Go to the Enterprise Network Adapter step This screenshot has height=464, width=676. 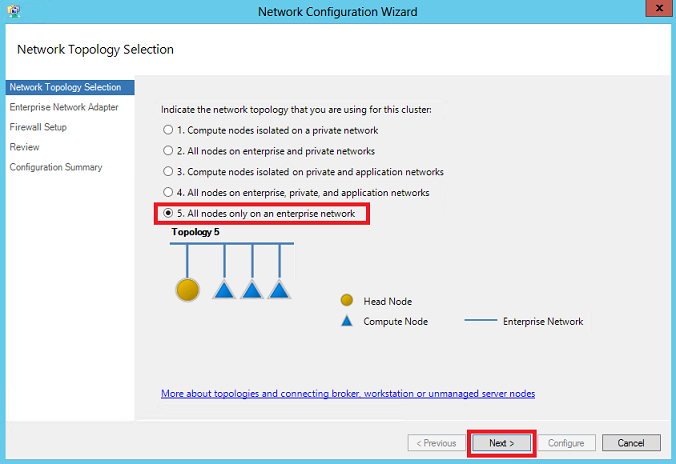[x=64, y=107]
